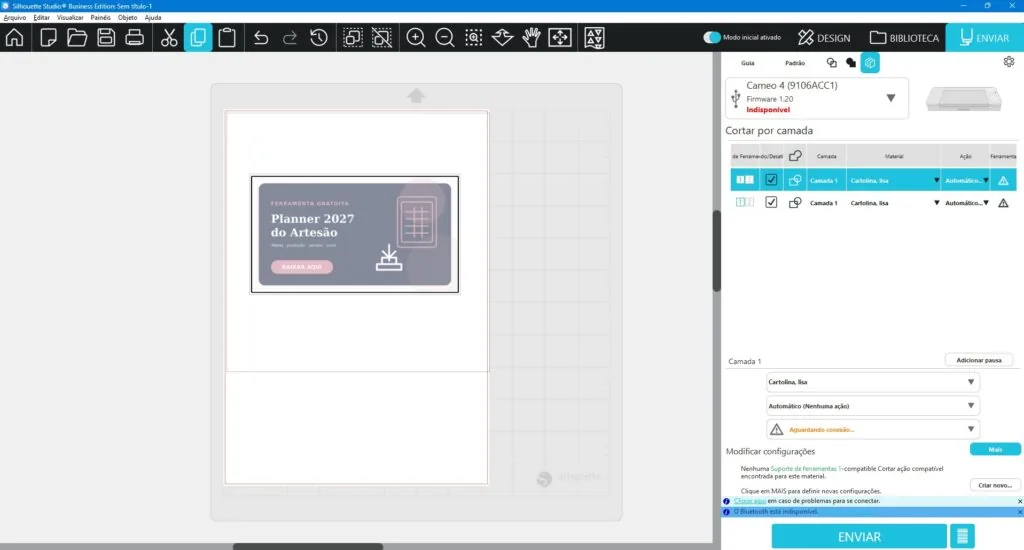Follow the Clique aqui connection link
This screenshot has height=550, width=1024.
click(750, 501)
